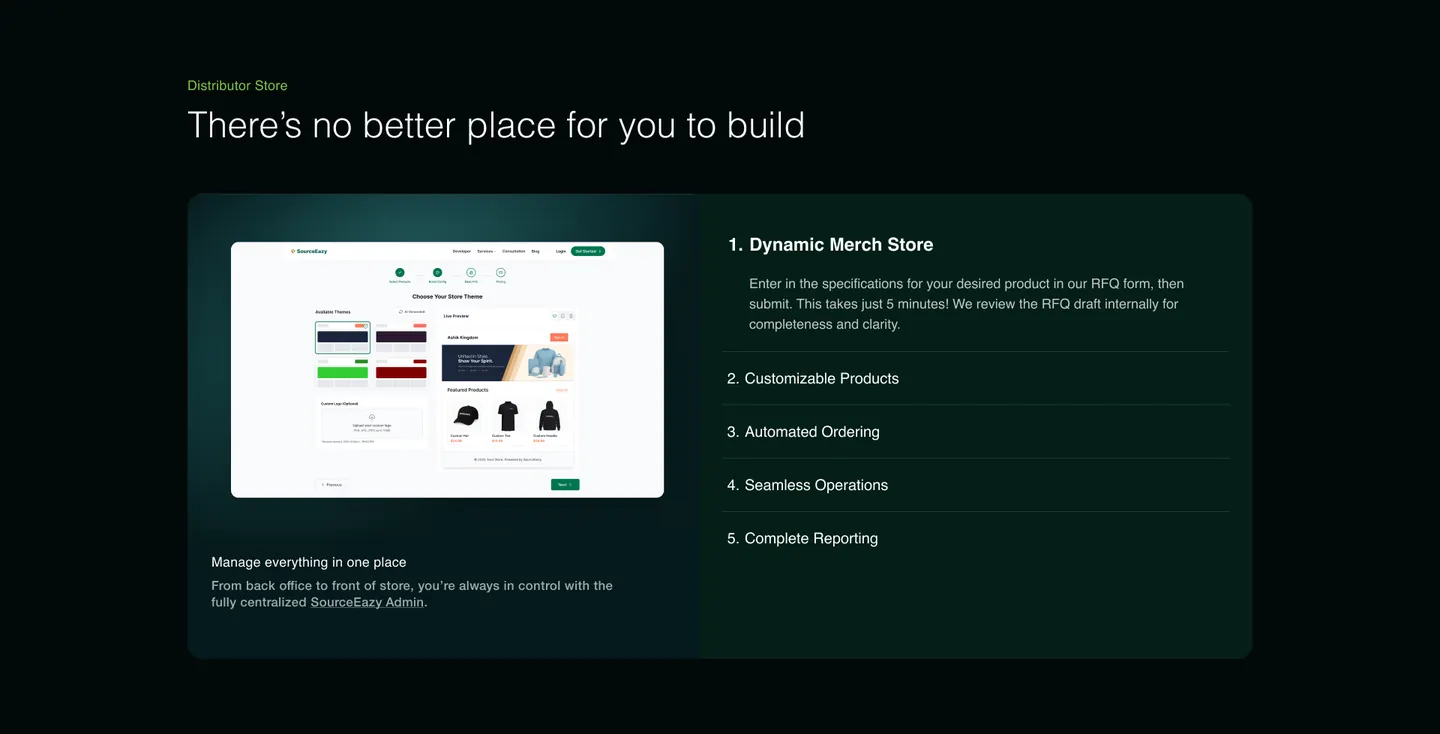
Task: Open the Services dropdown in the preview navbar
Action: [x=486, y=251]
